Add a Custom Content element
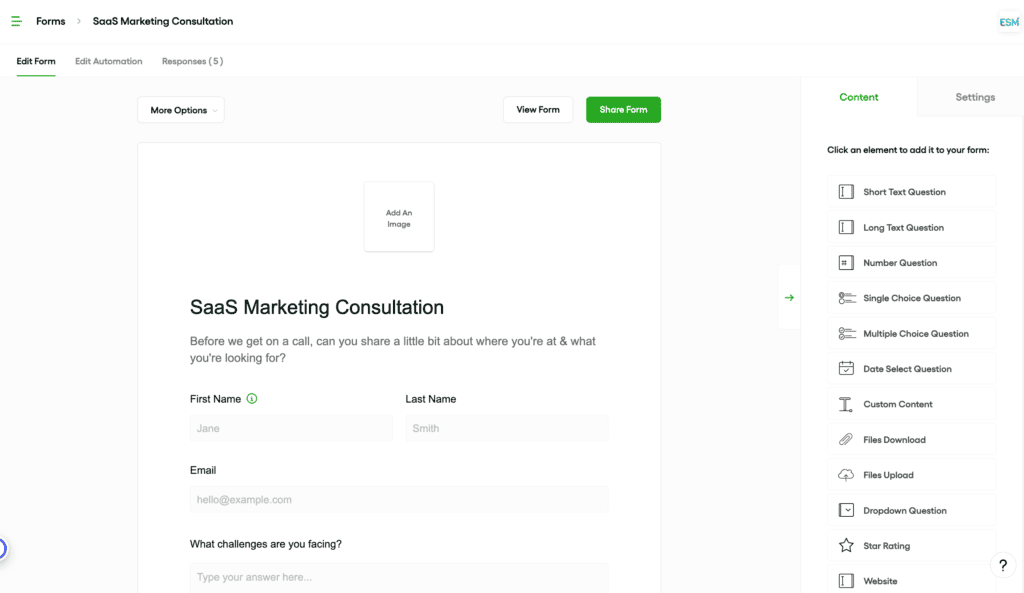 [911, 404]
